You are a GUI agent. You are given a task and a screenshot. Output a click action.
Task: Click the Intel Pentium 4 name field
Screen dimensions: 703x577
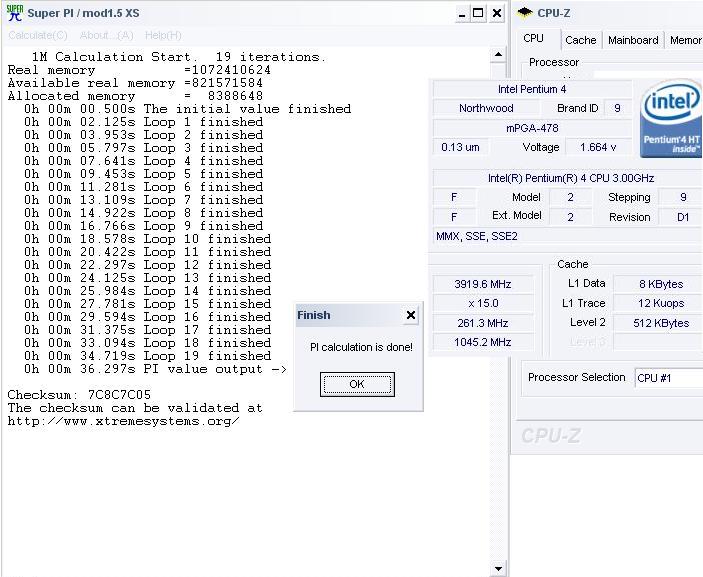(532, 89)
